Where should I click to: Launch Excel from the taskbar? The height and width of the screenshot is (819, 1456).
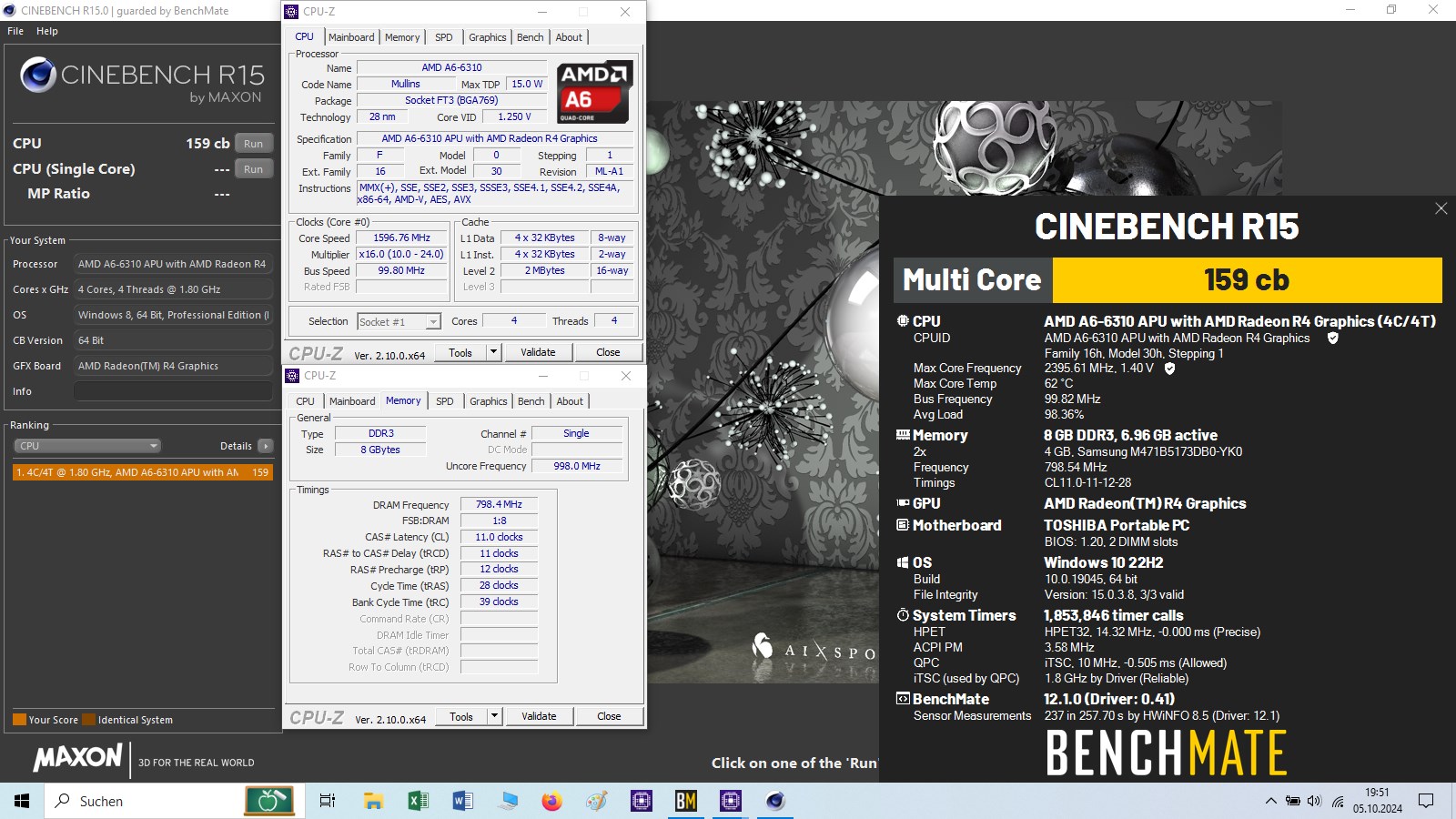(x=418, y=801)
